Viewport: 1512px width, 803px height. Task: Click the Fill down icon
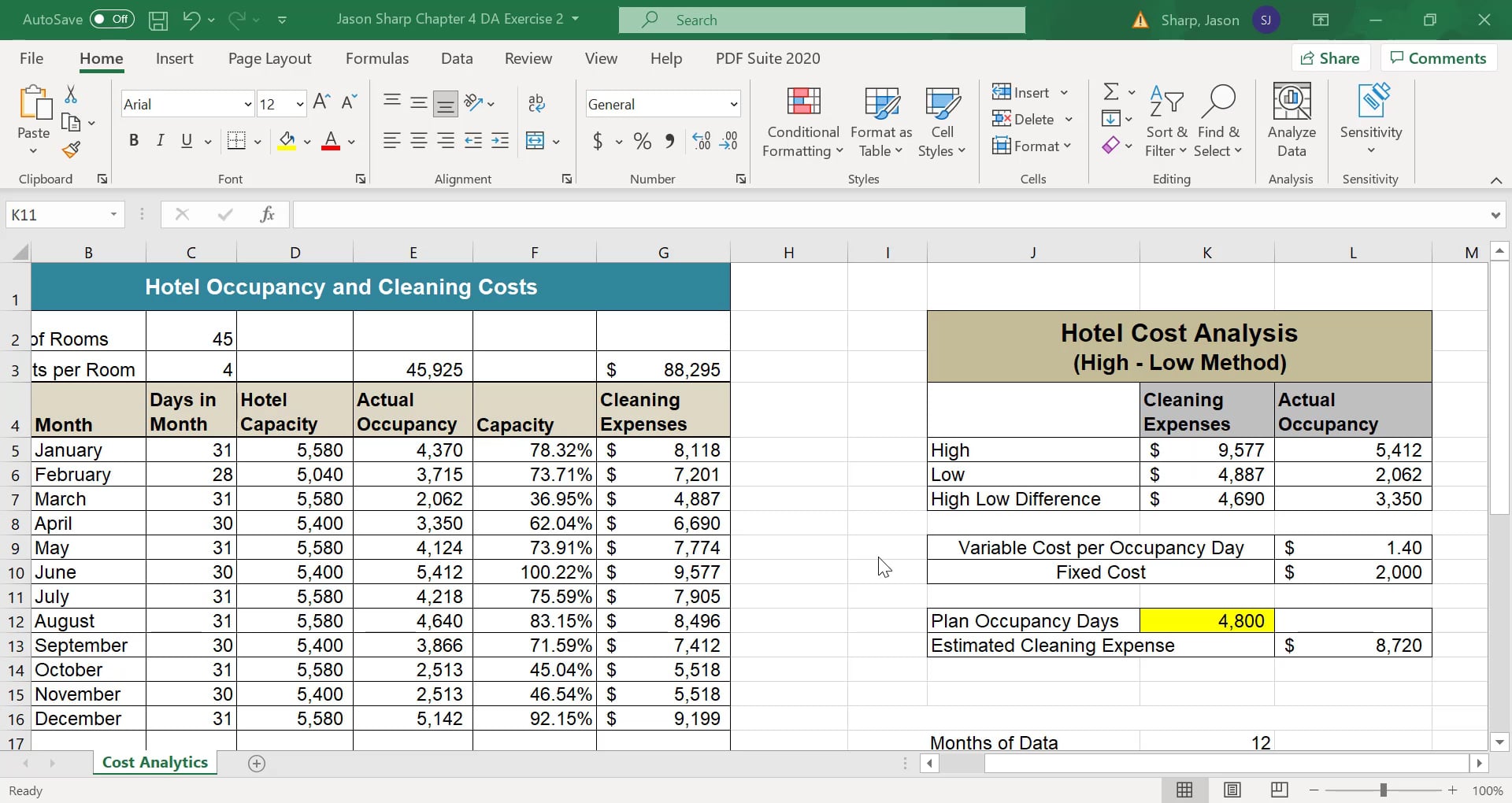[1110, 119]
